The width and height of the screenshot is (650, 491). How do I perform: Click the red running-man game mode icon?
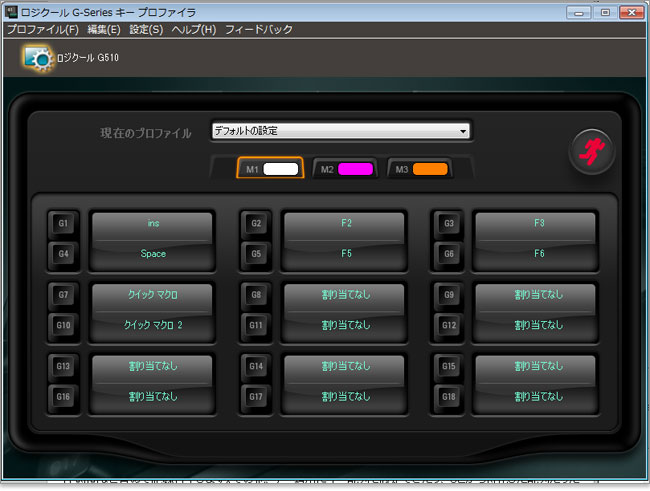tap(591, 151)
